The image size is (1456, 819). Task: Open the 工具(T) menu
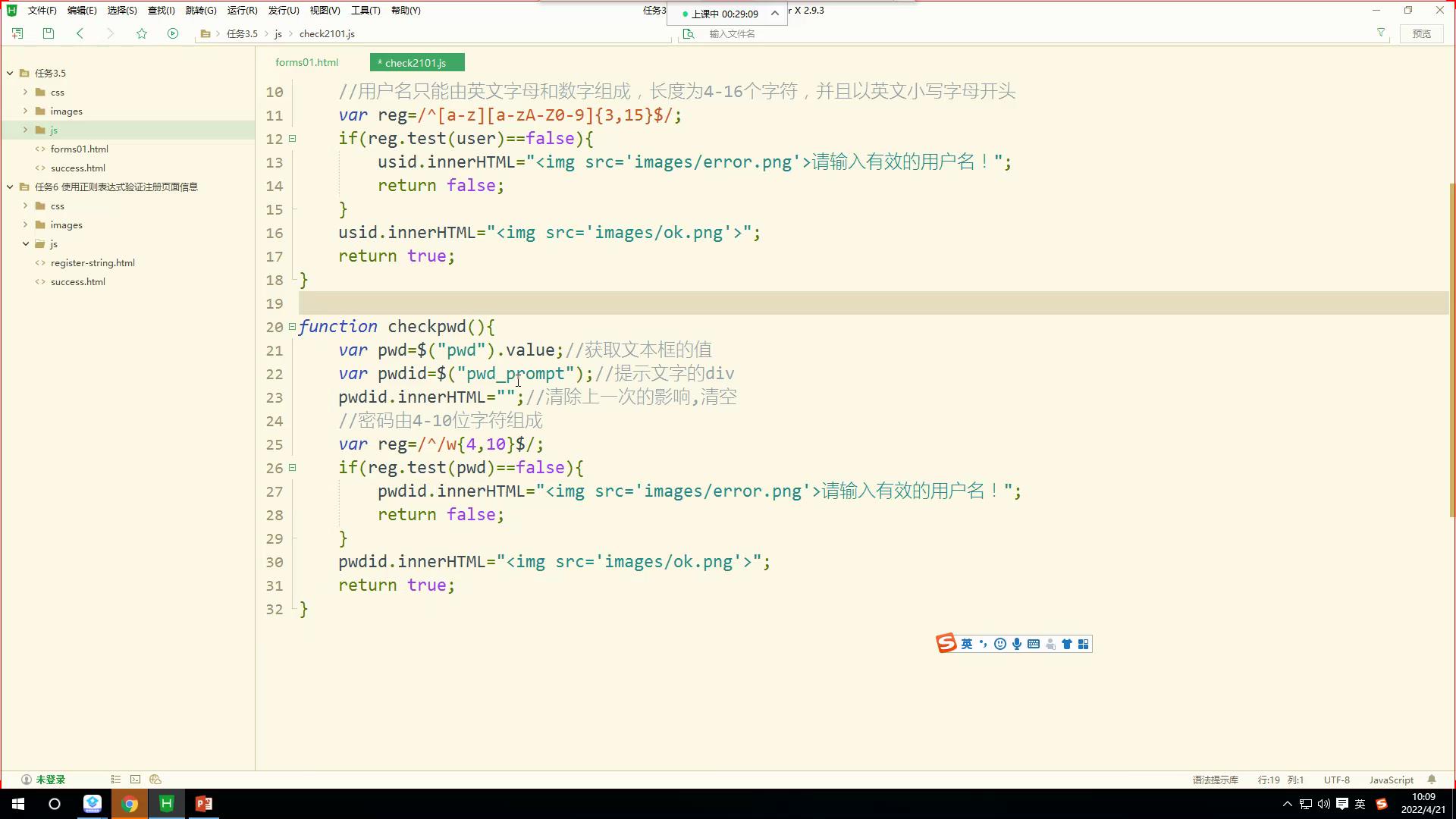[x=365, y=11]
